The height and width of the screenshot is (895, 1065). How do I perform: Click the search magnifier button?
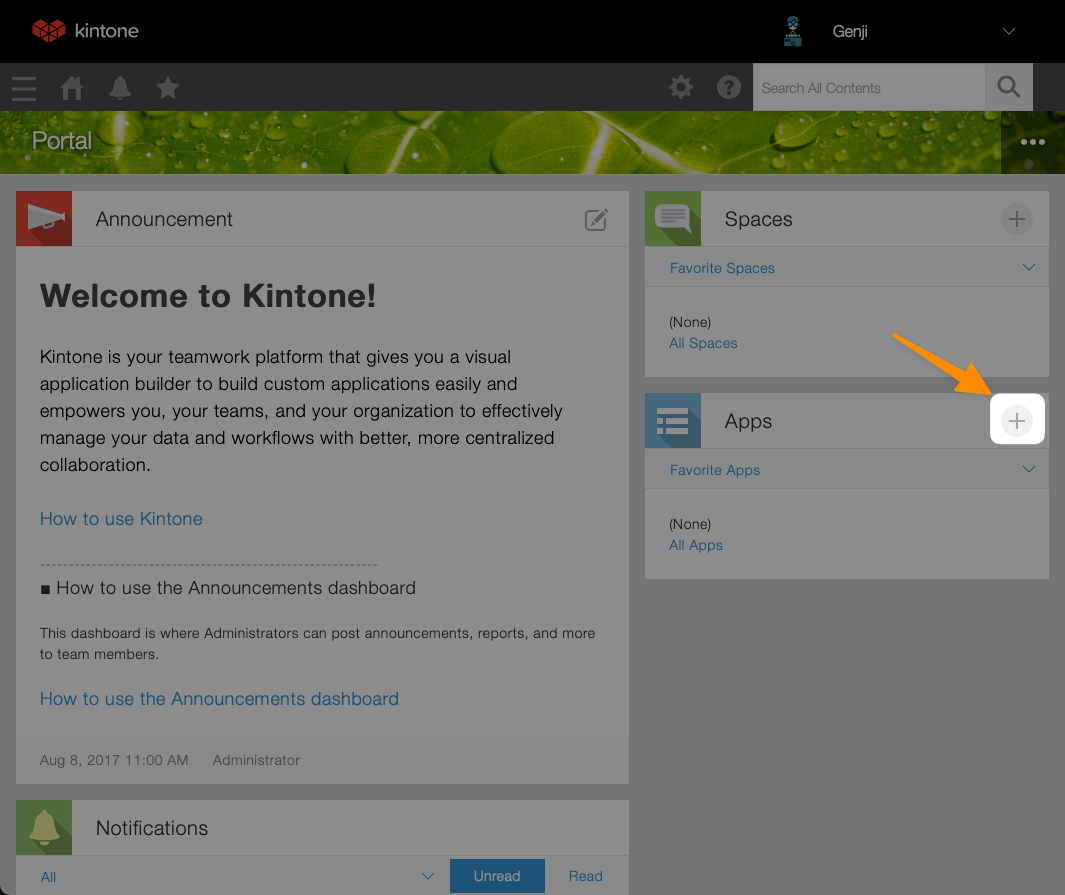(1009, 87)
